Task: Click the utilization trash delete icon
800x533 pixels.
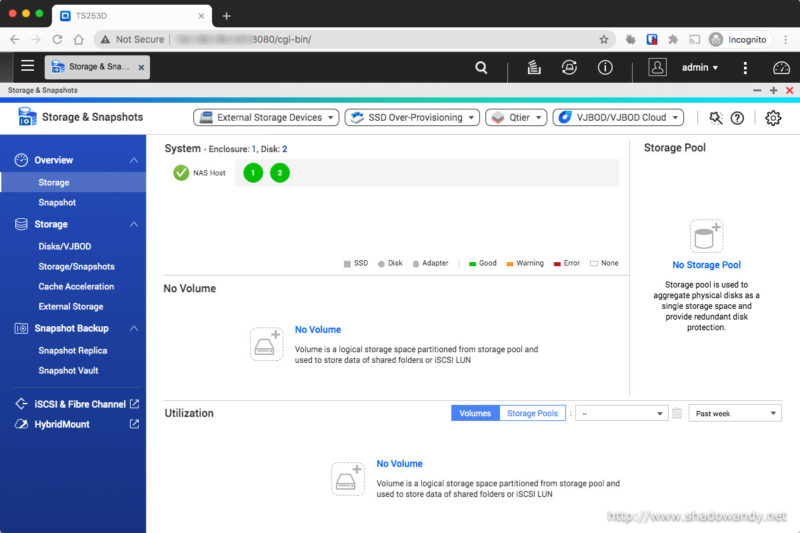Action: (x=677, y=413)
